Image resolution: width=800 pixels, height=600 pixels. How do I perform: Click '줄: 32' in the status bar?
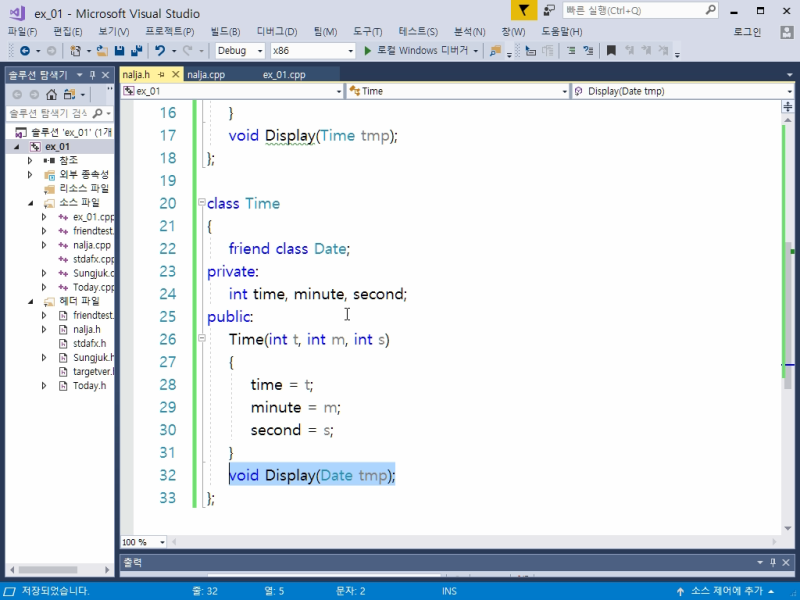click(x=205, y=591)
